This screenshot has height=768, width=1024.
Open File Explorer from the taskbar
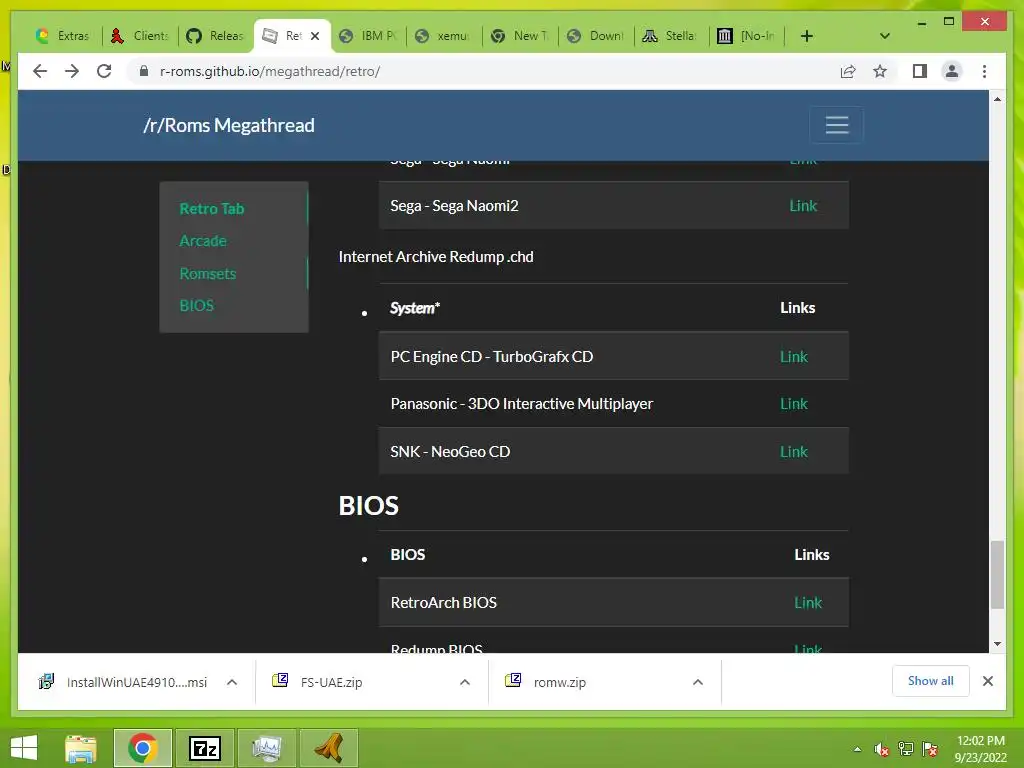(x=81, y=748)
